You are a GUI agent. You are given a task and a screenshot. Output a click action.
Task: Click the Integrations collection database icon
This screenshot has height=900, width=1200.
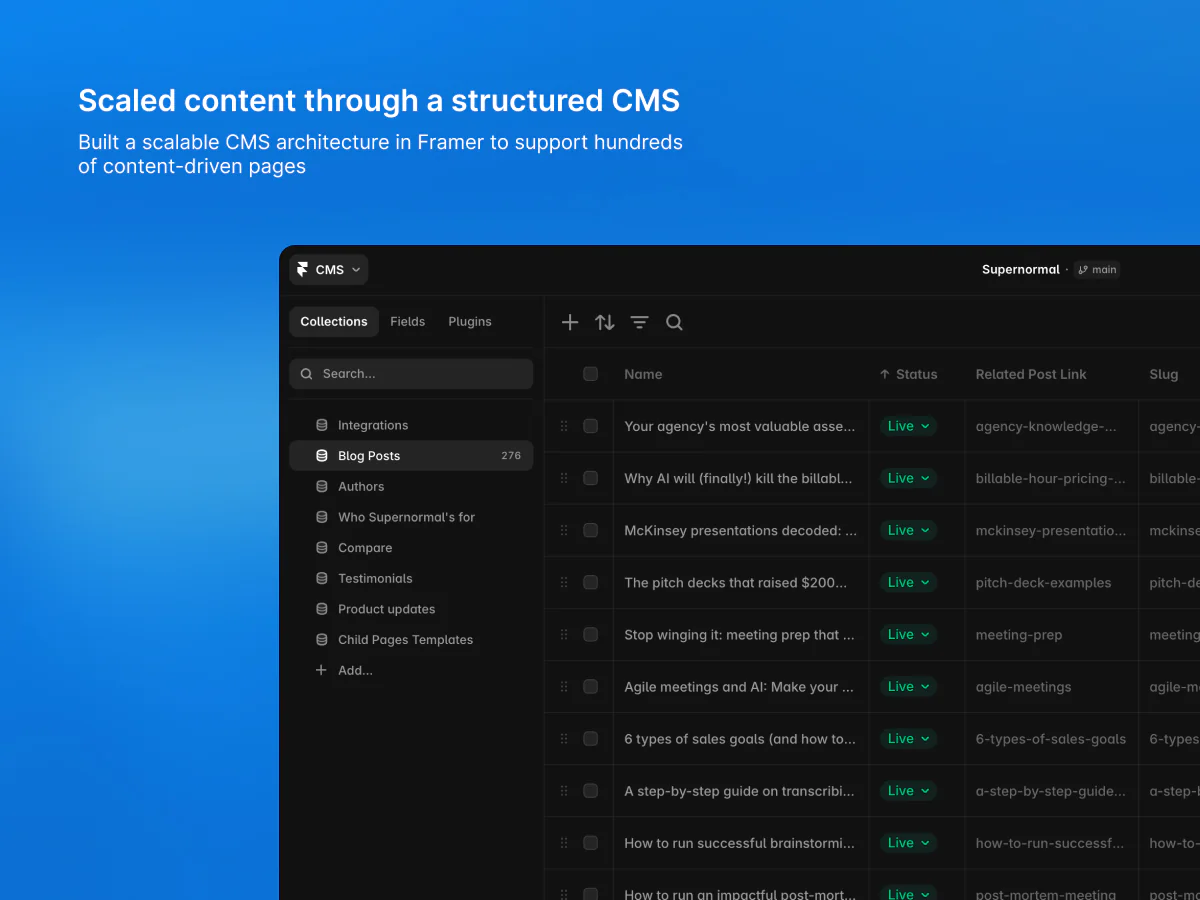coord(321,425)
